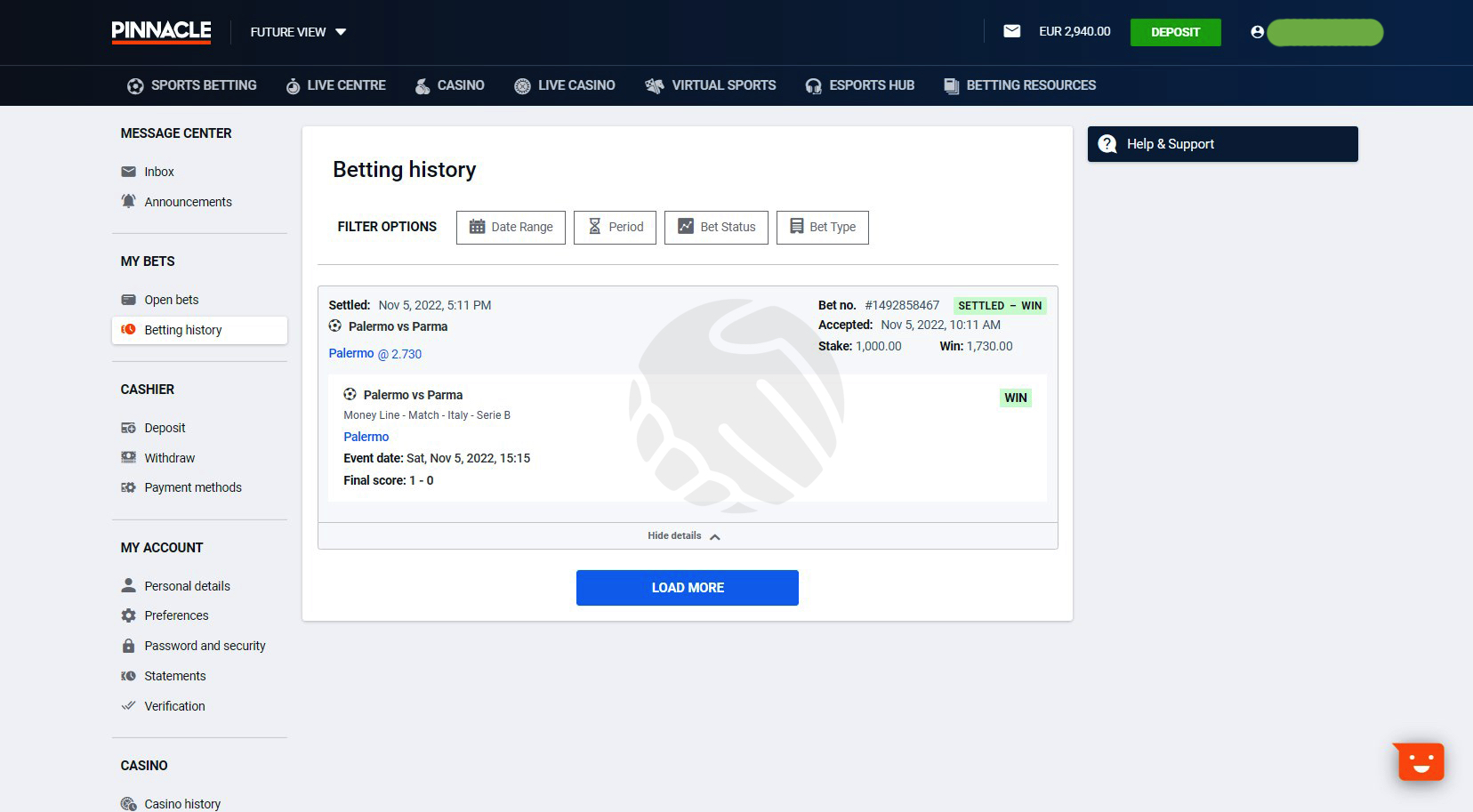
Task: Click the blue Palermo link in bet details
Action: coord(366,437)
